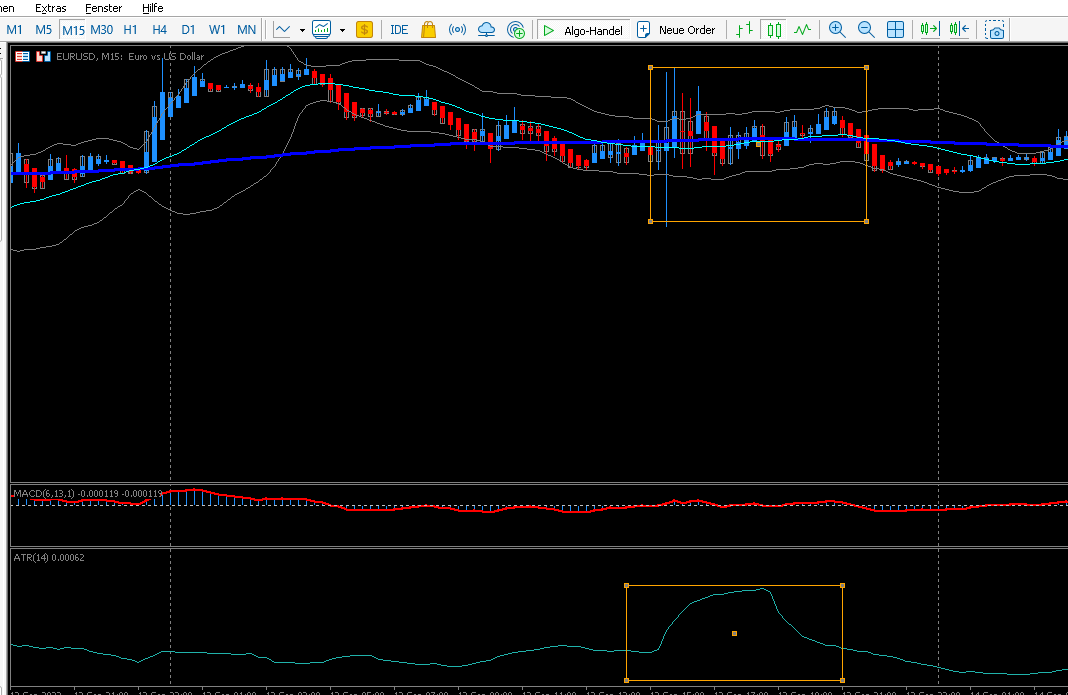The width and height of the screenshot is (1068, 695).
Task: Zoom in on the chart
Action: (837, 30)
